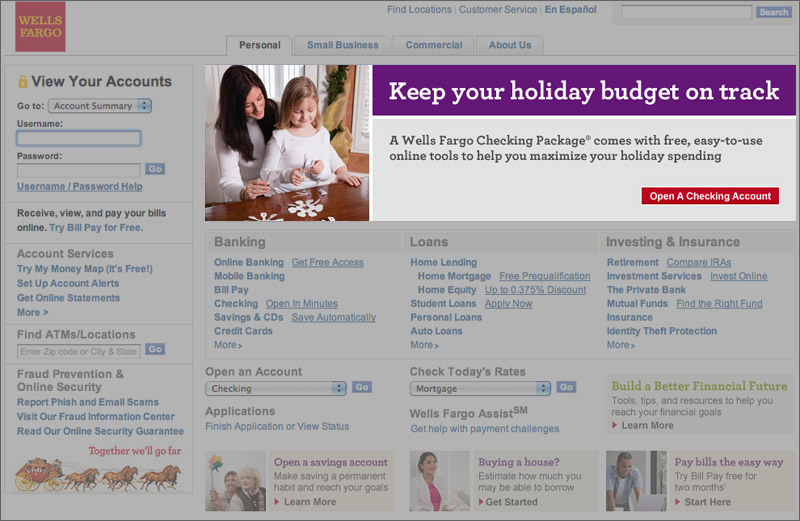Viewport: 800px width, 521px height.
Task: Click Learn More under Build a Better Financial Future
Action: point(647,426)
